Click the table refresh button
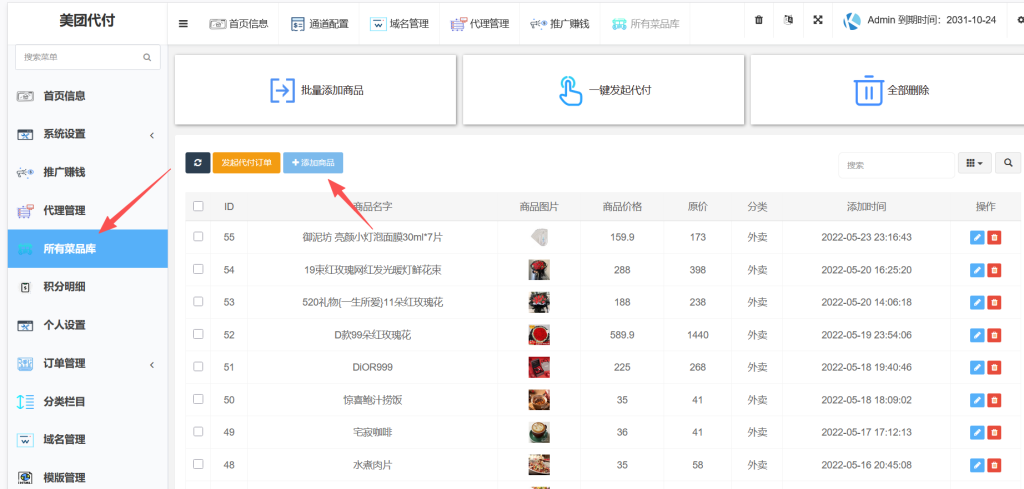 (x=198, y=163)
